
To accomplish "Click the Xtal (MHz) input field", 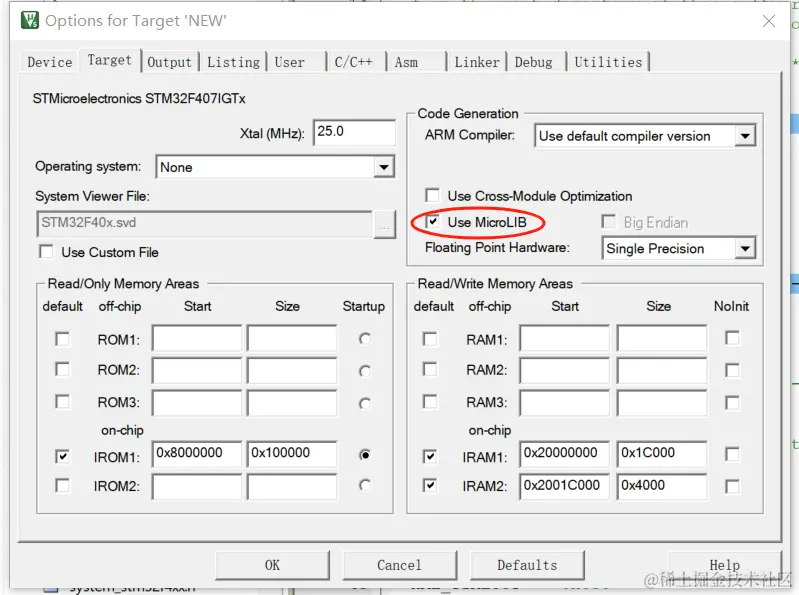I will point(355,132).
